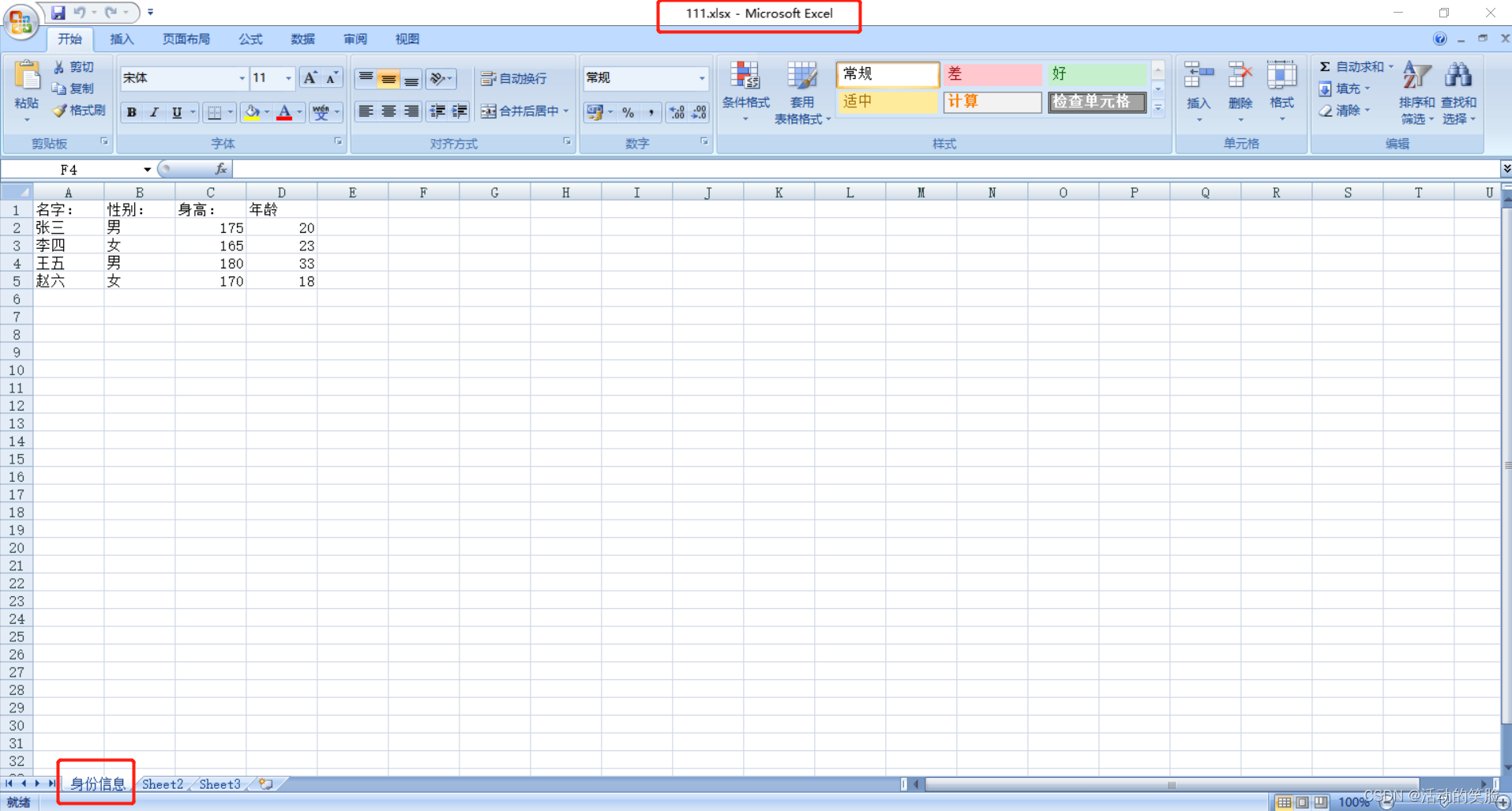This screenshot has width=1512, height=811.
Task: Toggle italic formatting
Action: pos(154,112)
